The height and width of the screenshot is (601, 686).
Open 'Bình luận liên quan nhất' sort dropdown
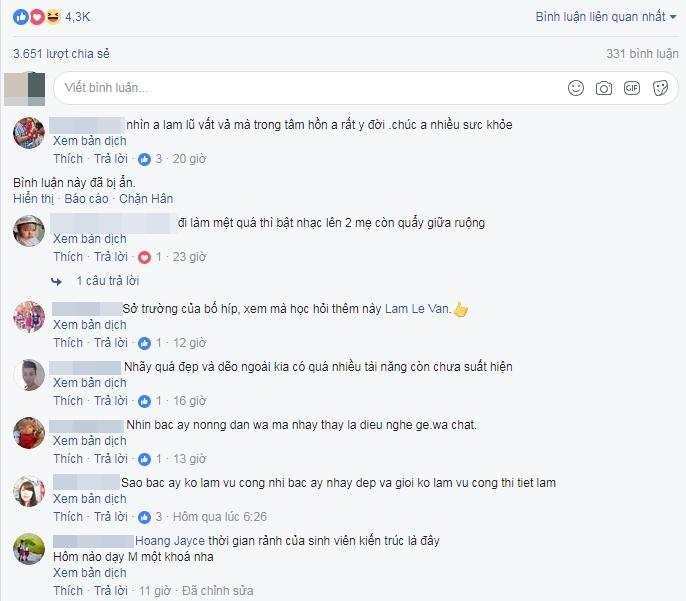coord(606,17)
